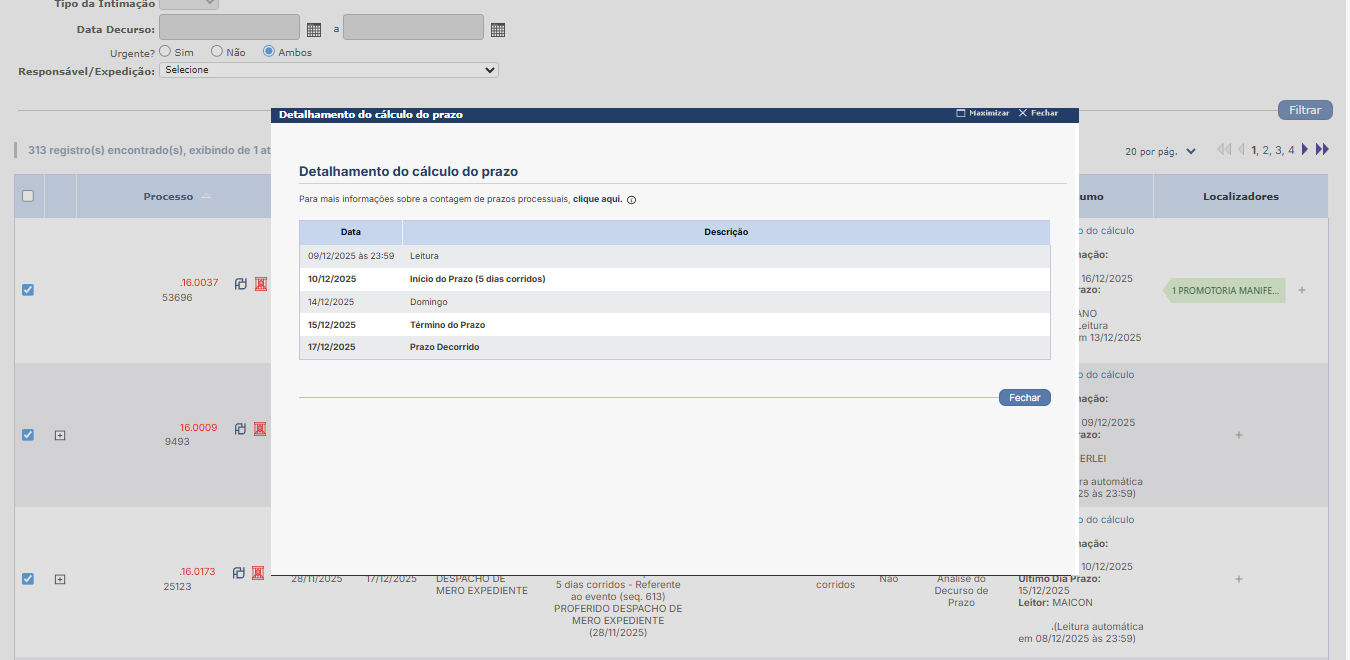Open the Responsável/Expedição dropdown
This screenshot has width=1350, height=660.
point(329,70)
